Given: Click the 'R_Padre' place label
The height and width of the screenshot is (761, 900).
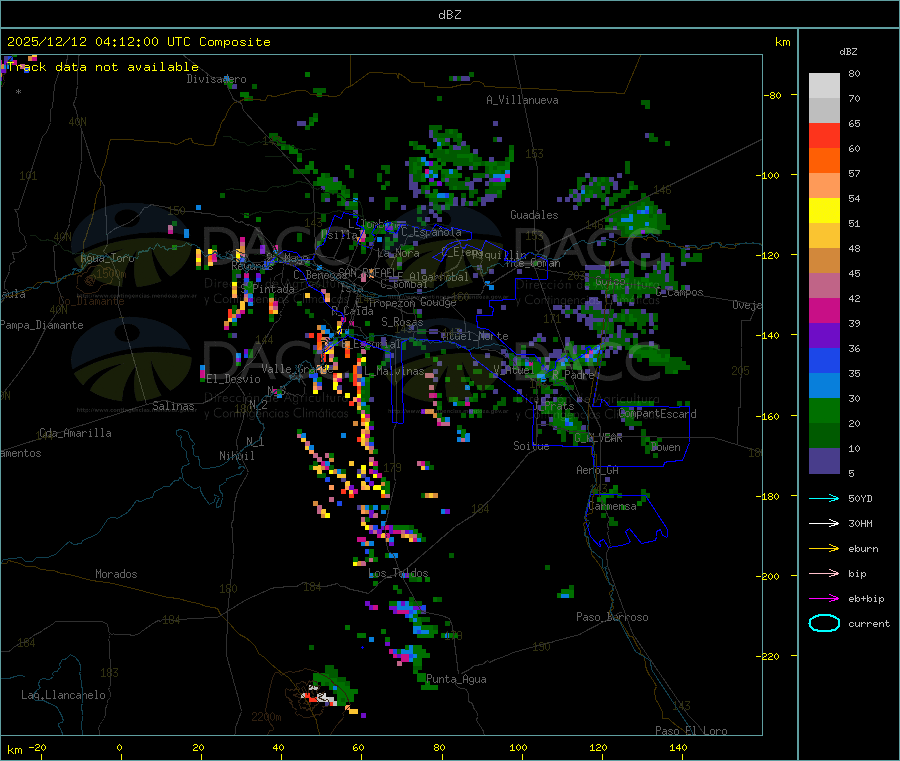Looking at the screenshot, I should (x=573, y=375).
